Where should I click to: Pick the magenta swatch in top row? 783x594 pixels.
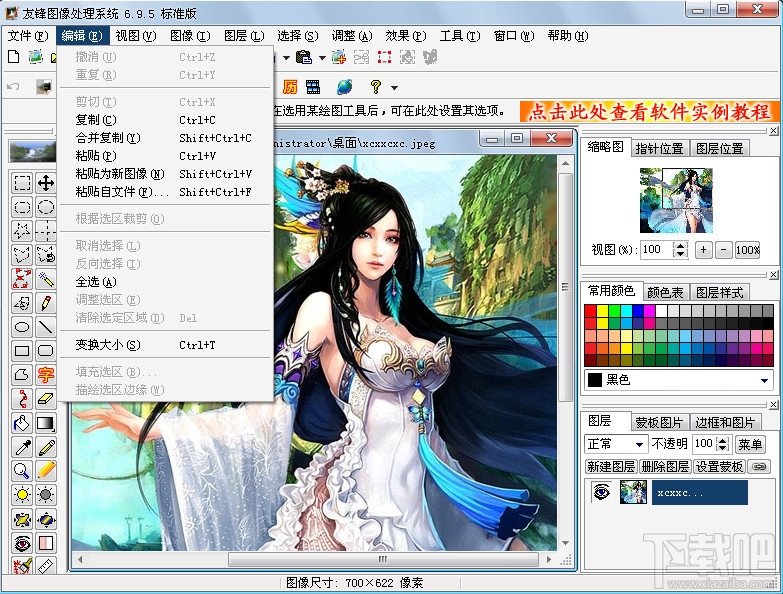point(649,311)
